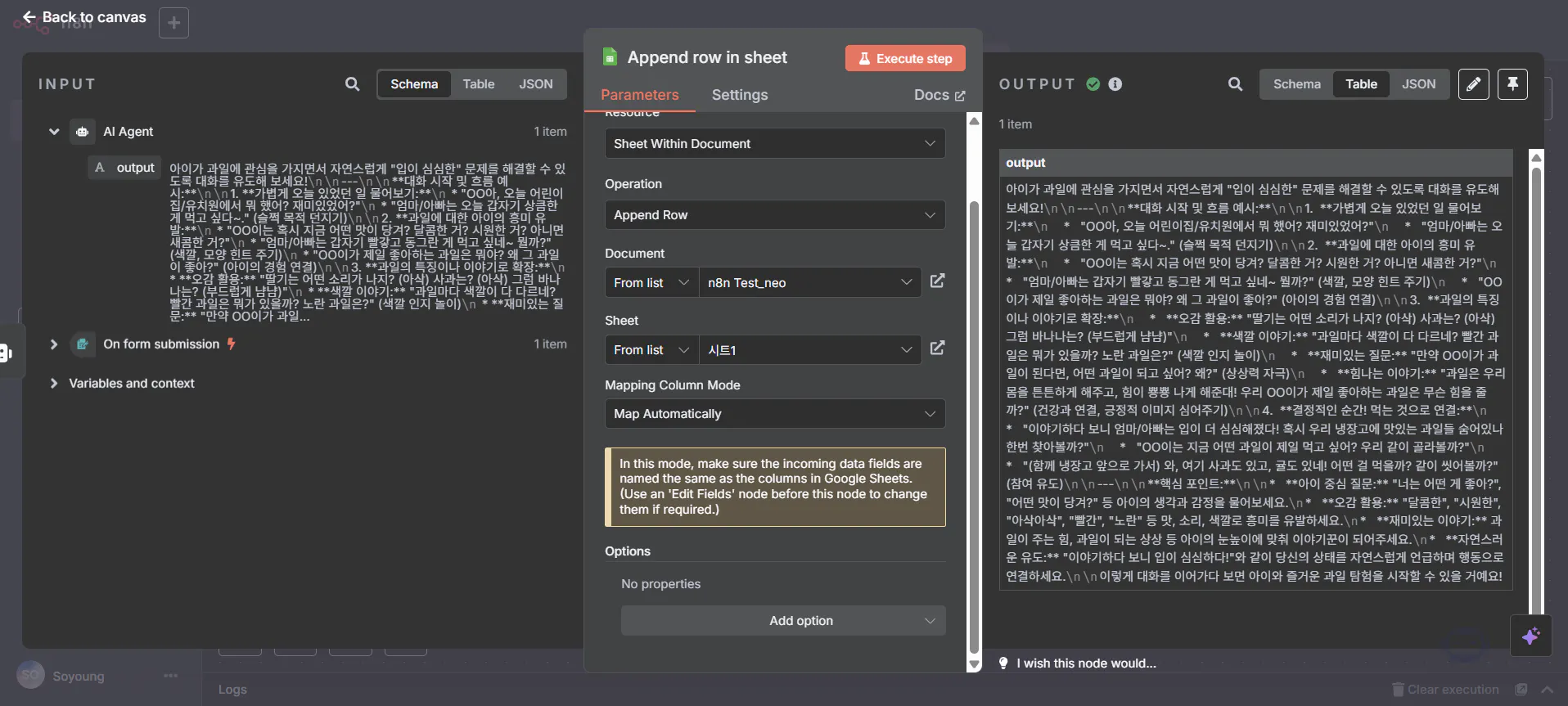Open the Parameters tab
Screen dimensions: 1568x706
(639, 95)
